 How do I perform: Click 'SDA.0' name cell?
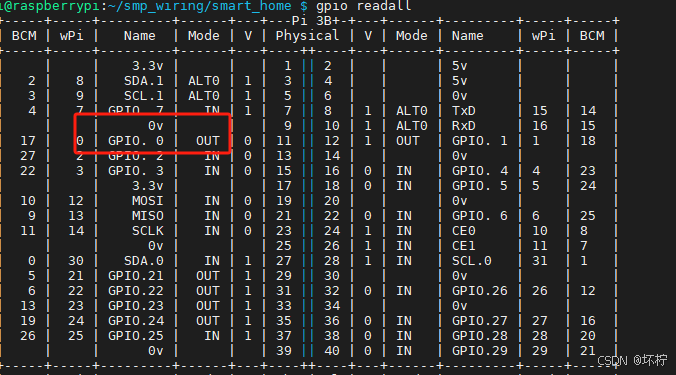coord(144,261)
